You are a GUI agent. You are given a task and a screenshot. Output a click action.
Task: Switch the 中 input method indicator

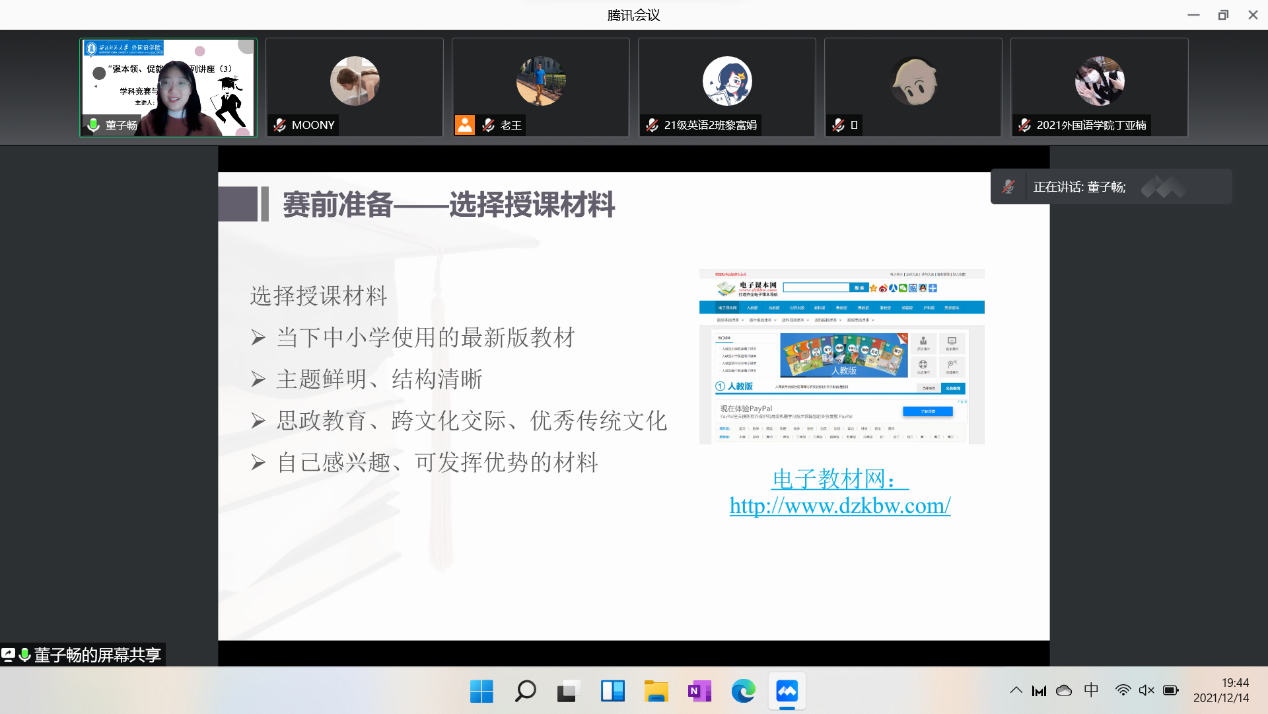[x=1091, y=690]
